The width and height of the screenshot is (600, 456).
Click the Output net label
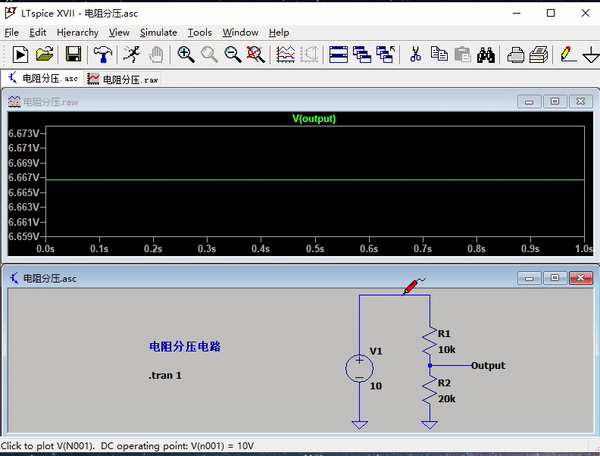pyautogui.click(x=488, y=366)
